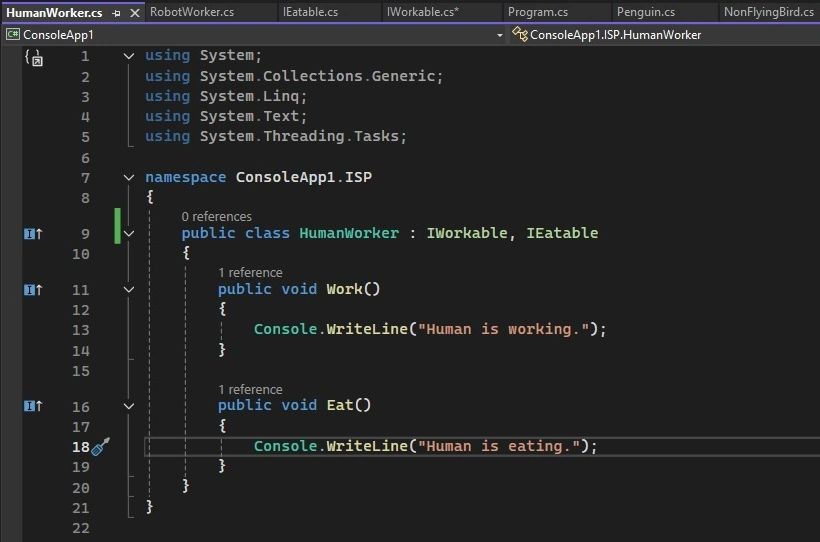Click the Console class on line 13

coord(286,330)
